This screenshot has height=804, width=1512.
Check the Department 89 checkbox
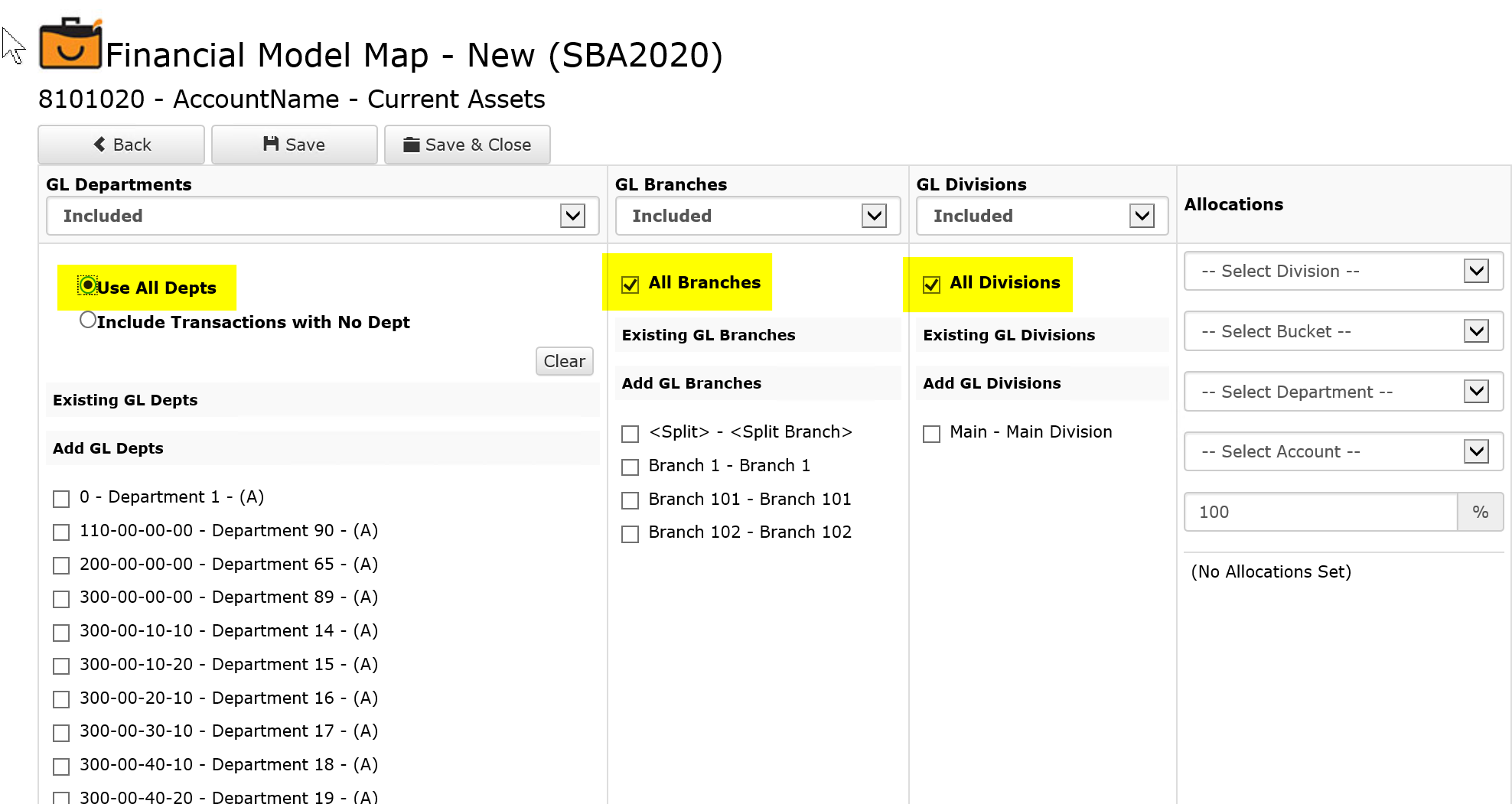click(61, 599)
